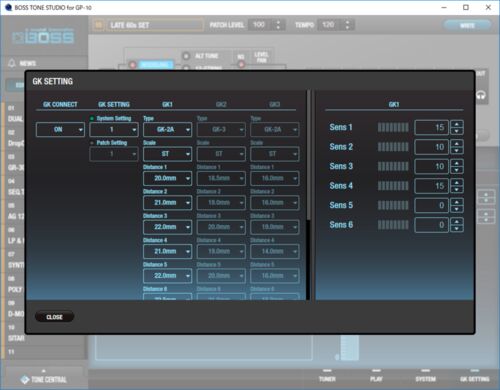500x390 pixels.
Task: Open GK1 Distance 3 dropdown 22.0mm
Action: pos(167,227)
